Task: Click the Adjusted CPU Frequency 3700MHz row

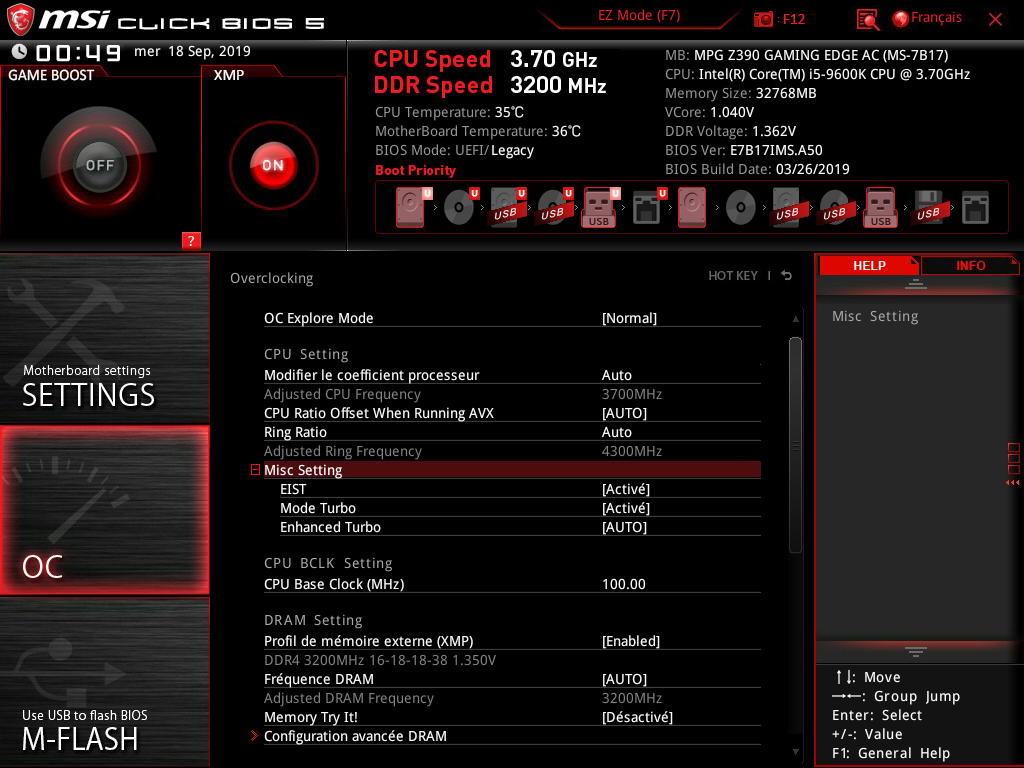Action: pyautogui.click(x=512, y=394)
